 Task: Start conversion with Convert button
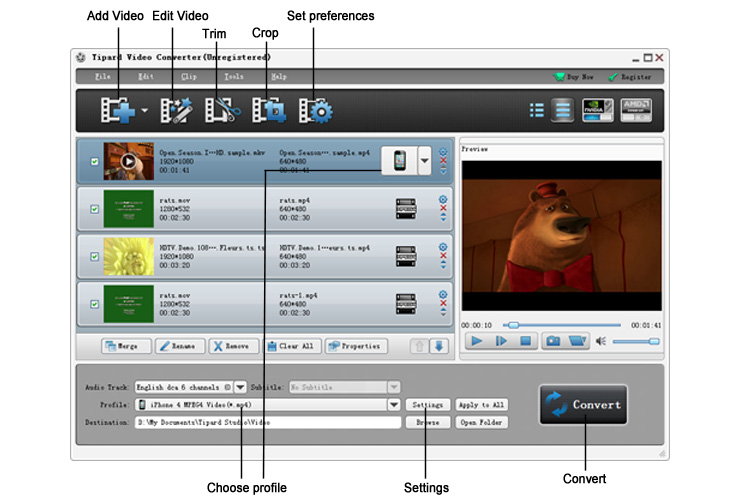pos(583,405)
